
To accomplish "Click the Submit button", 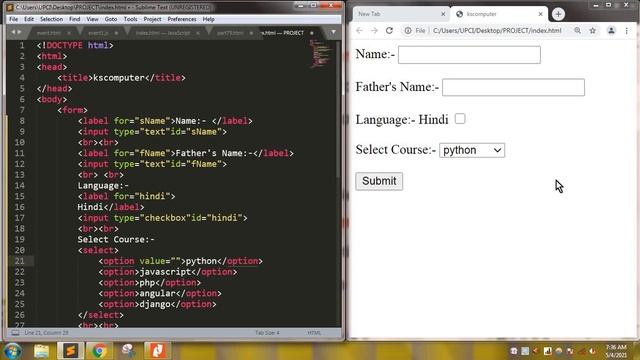I will [x=379, y=181].
